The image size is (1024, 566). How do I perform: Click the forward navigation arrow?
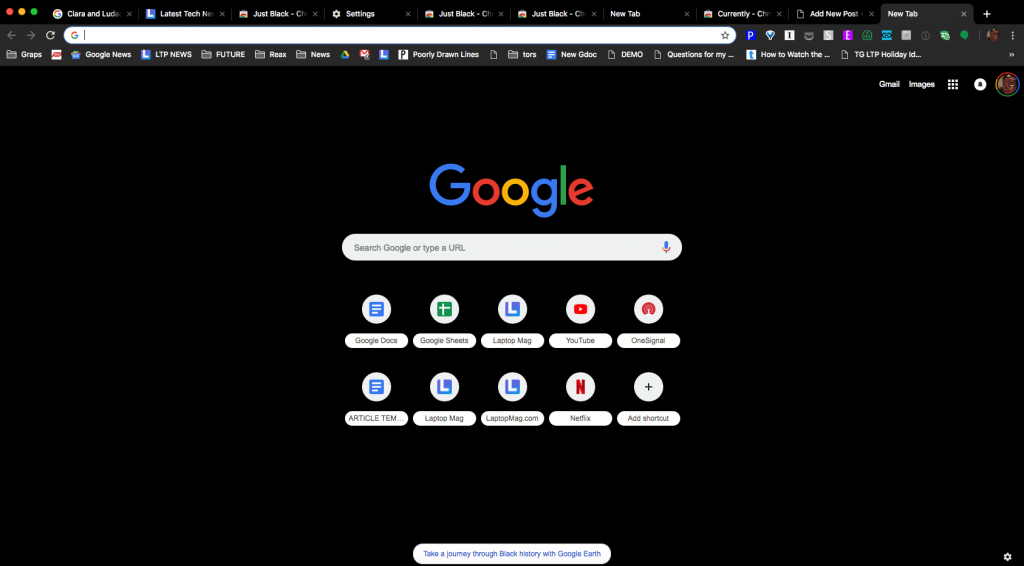point(31,35)
